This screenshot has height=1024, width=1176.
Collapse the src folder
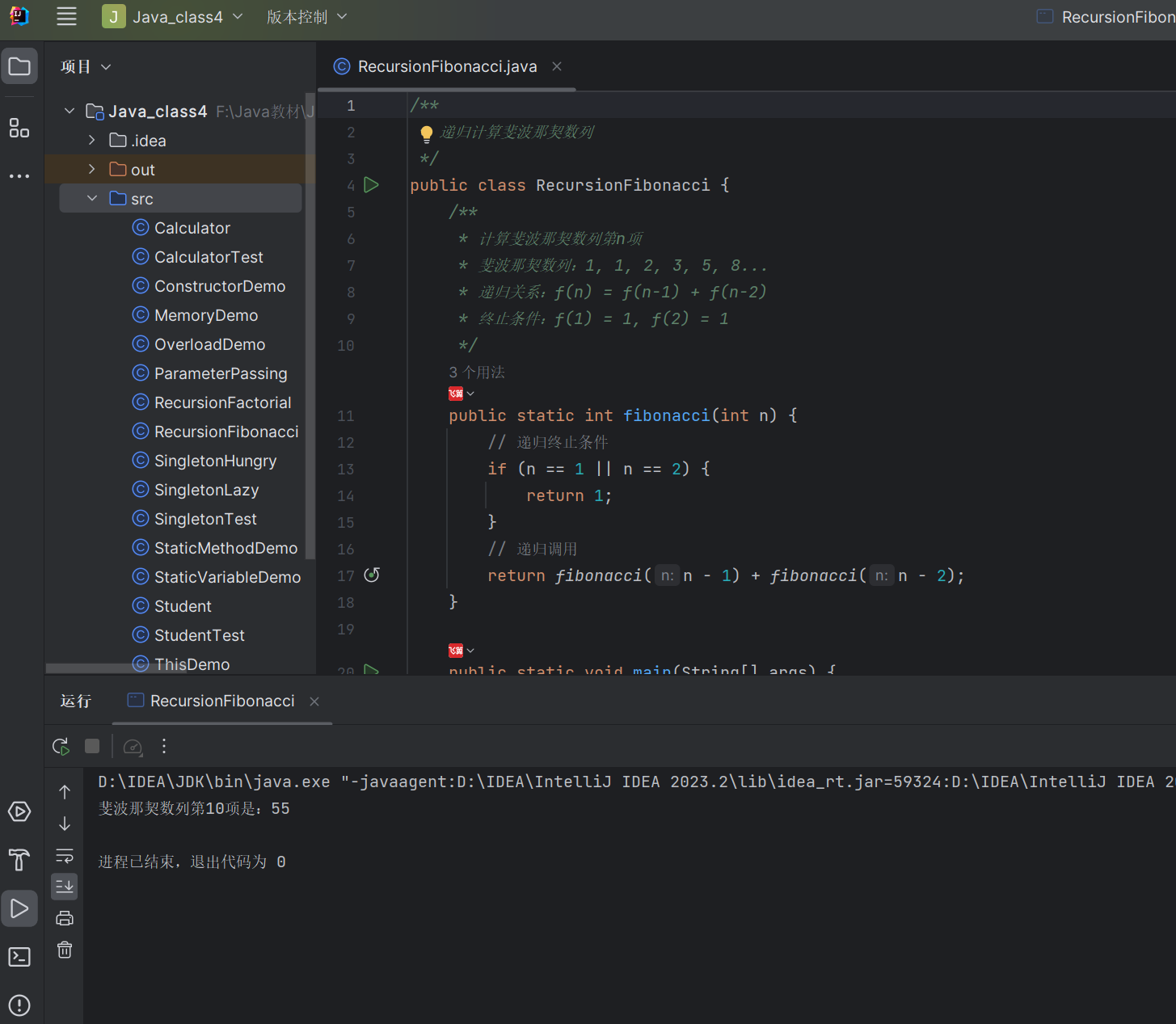point(92,199)
